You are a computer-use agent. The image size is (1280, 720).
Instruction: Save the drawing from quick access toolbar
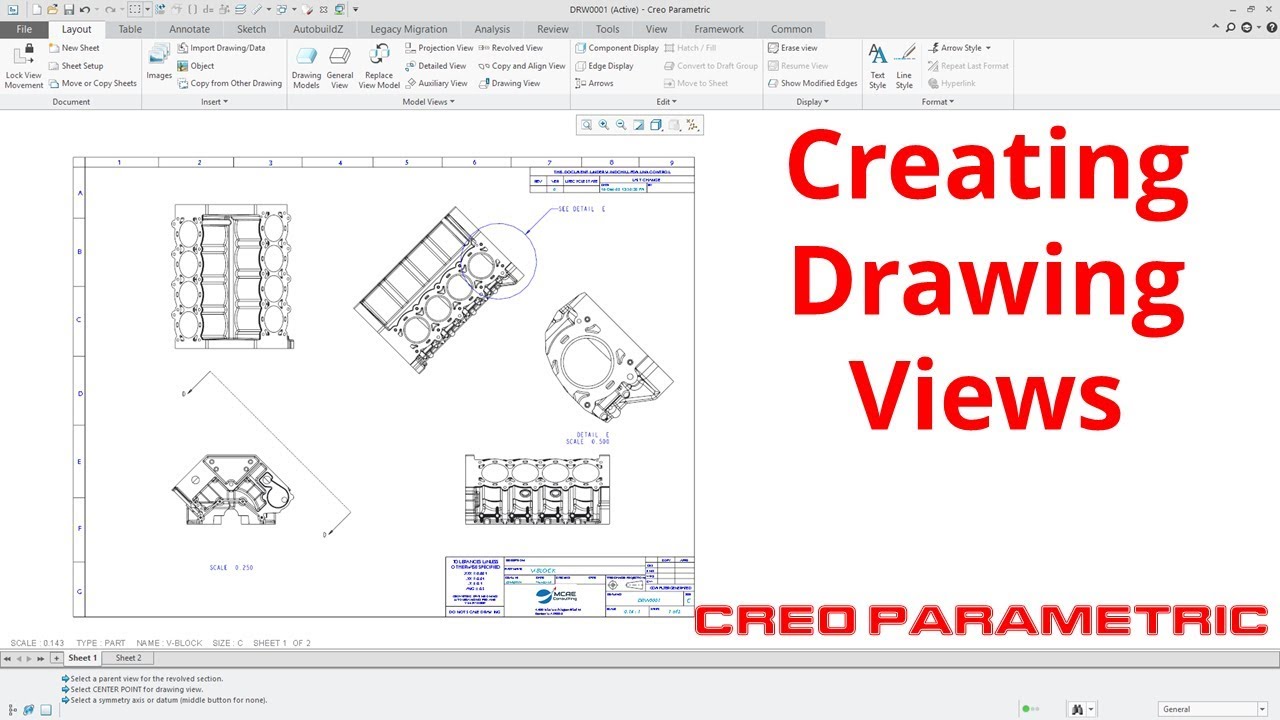pyautogui.click(x=68, y=9)
